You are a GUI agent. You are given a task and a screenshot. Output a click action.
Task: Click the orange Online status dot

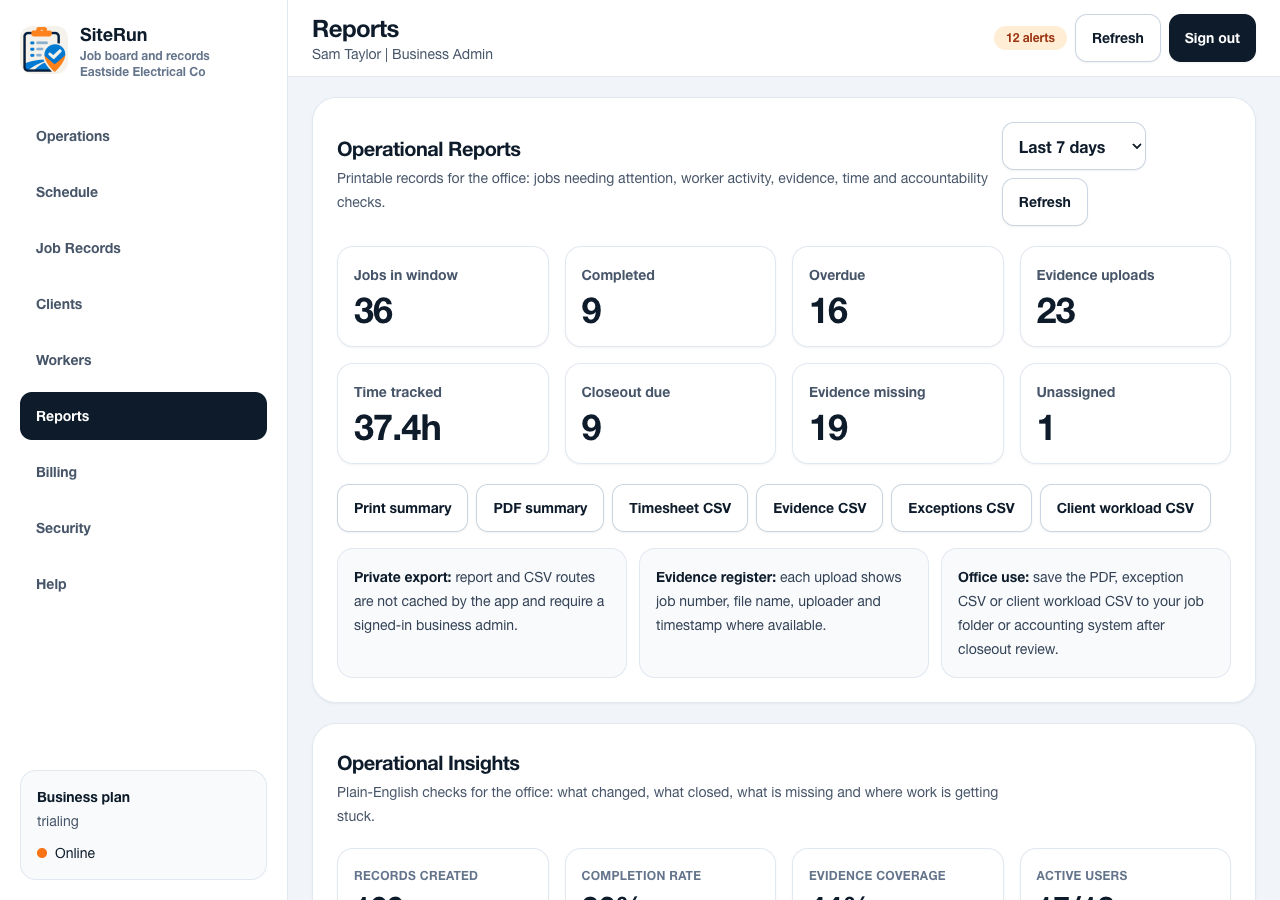42,853
